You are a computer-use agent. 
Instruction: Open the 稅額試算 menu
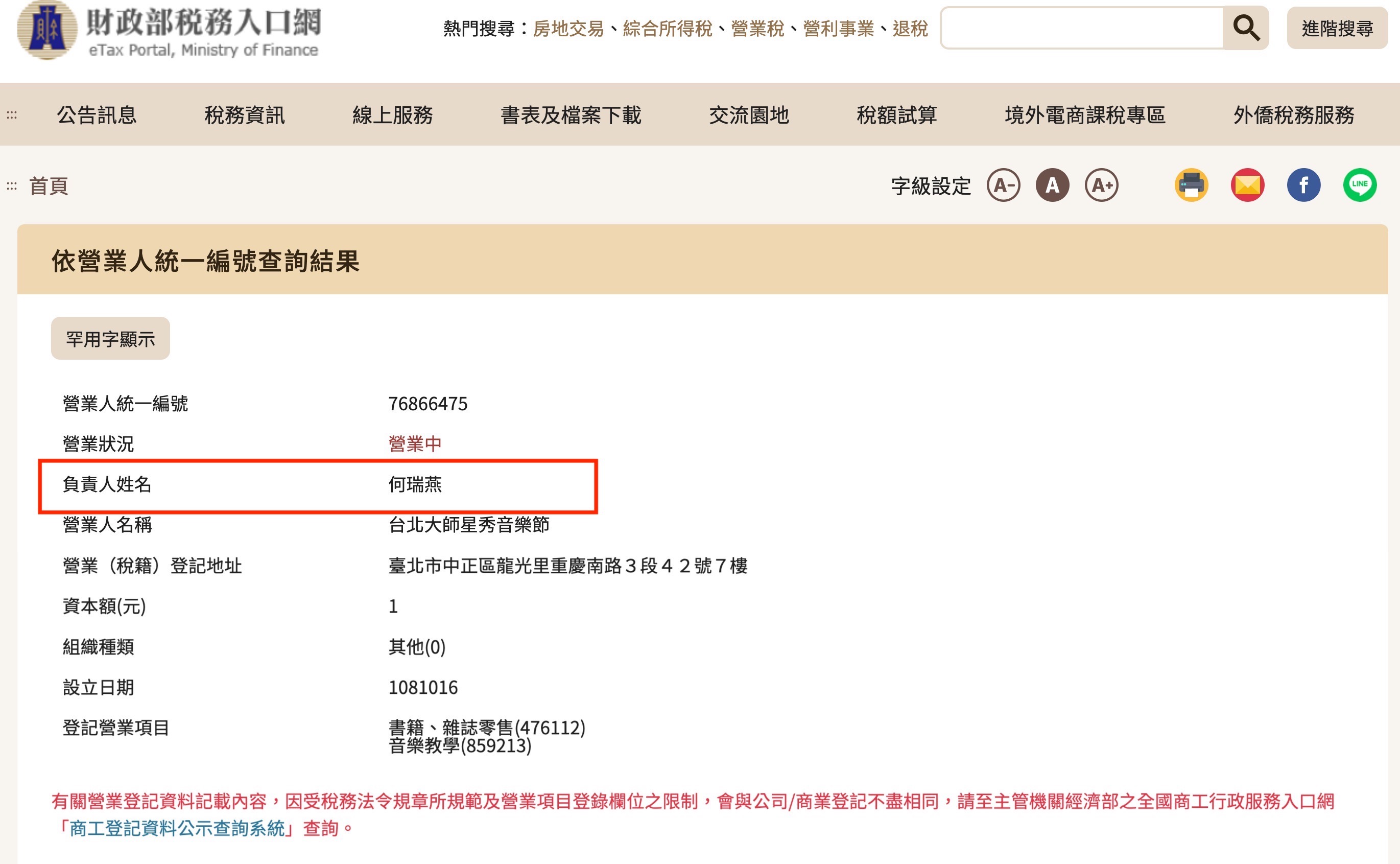click(x=897, y=115)
